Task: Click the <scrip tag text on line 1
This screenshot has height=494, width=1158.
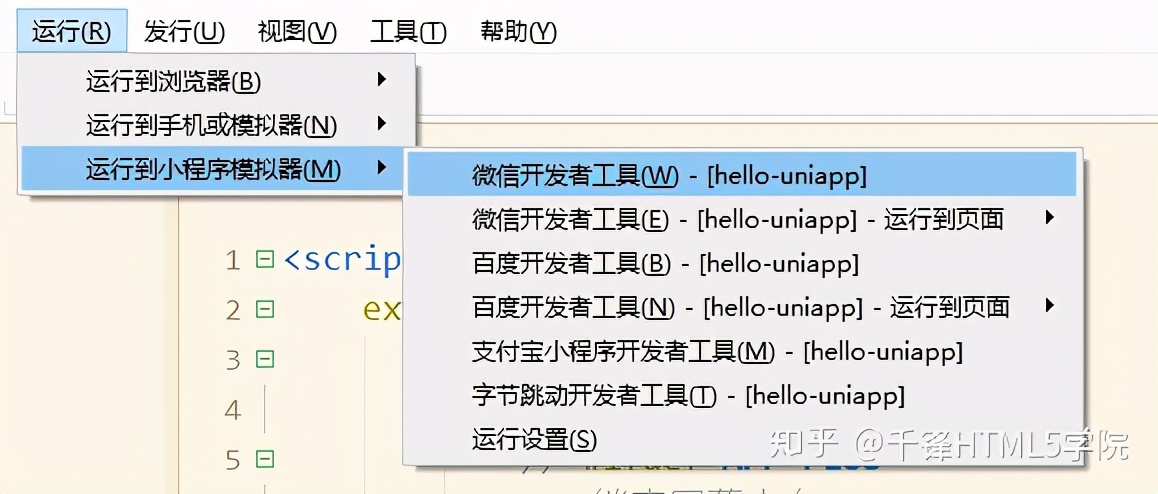Action: (343, 260)
